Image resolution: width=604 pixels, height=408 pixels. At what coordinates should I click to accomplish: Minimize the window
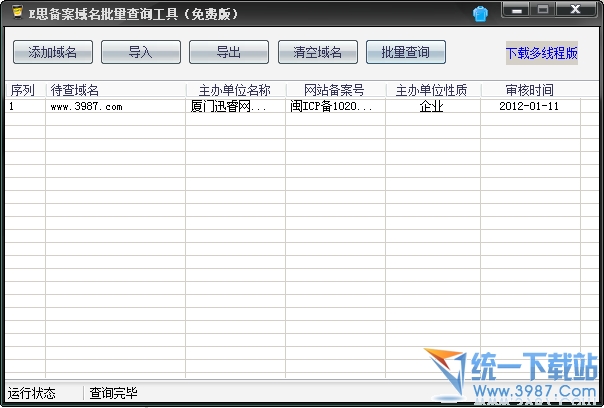pyautogui.click(x=517, y=10)
